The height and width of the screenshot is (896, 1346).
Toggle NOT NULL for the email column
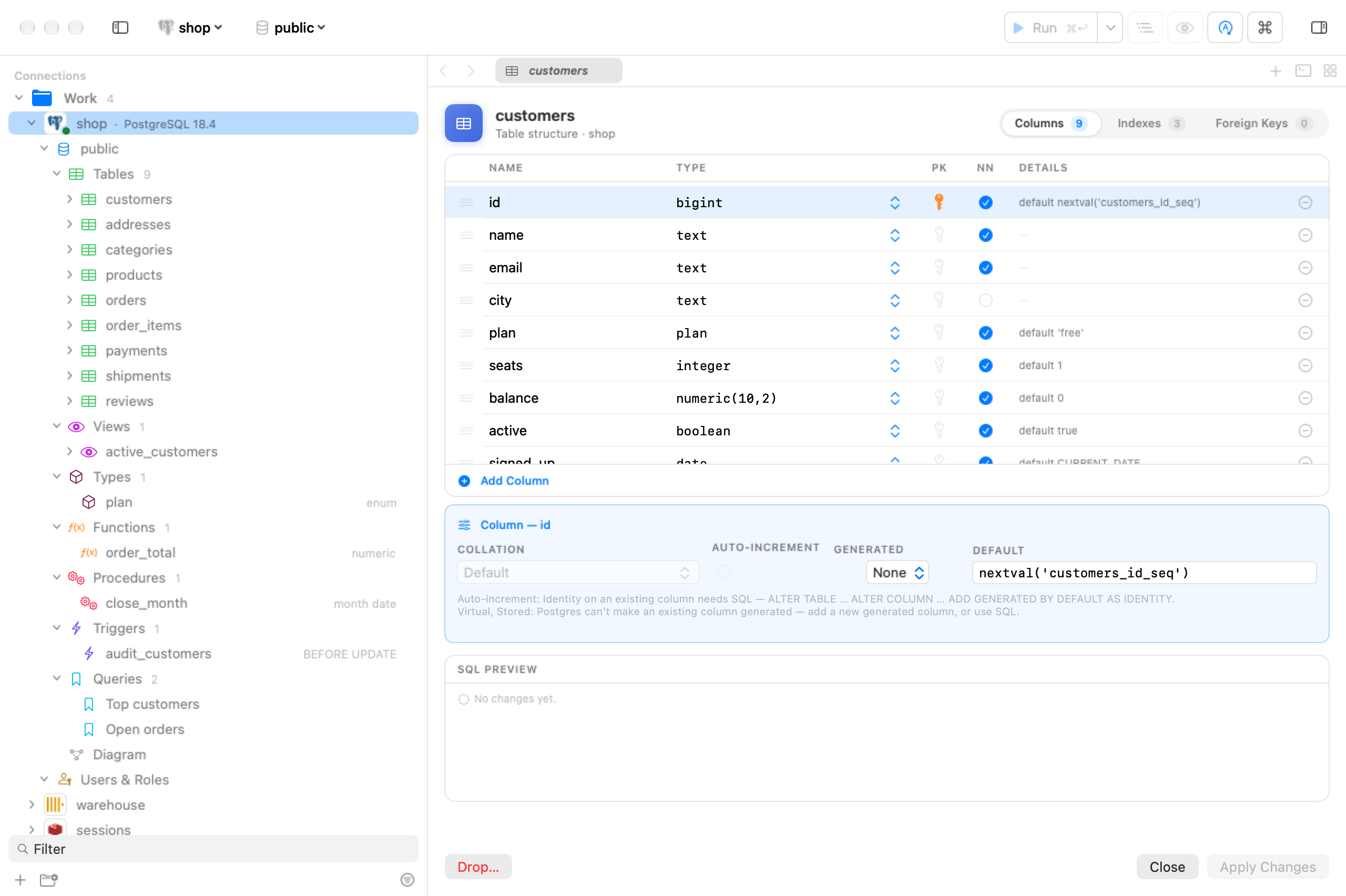point(985,268)
